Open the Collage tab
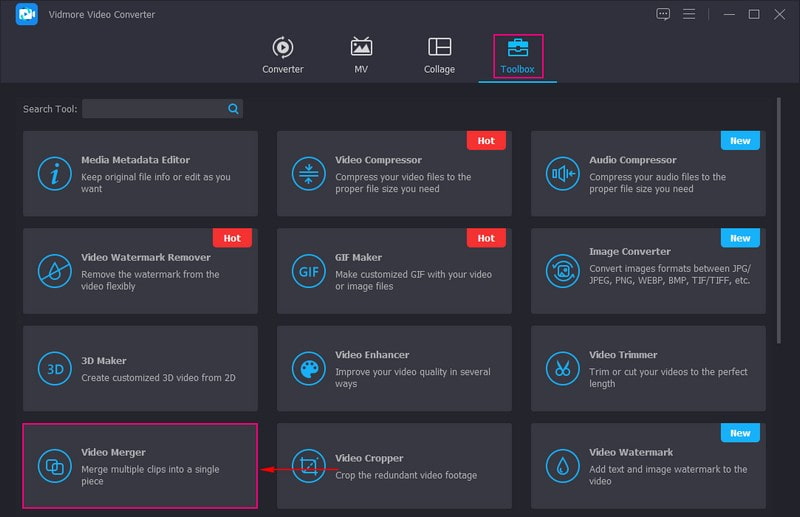 click(439, 55)
